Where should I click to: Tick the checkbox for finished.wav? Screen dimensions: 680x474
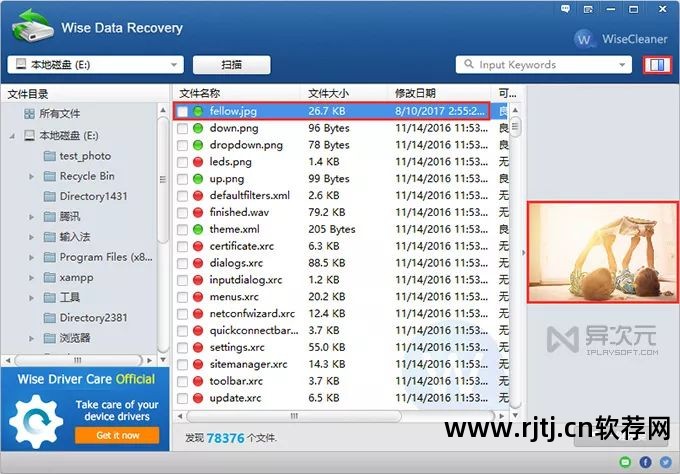point(182,213)
